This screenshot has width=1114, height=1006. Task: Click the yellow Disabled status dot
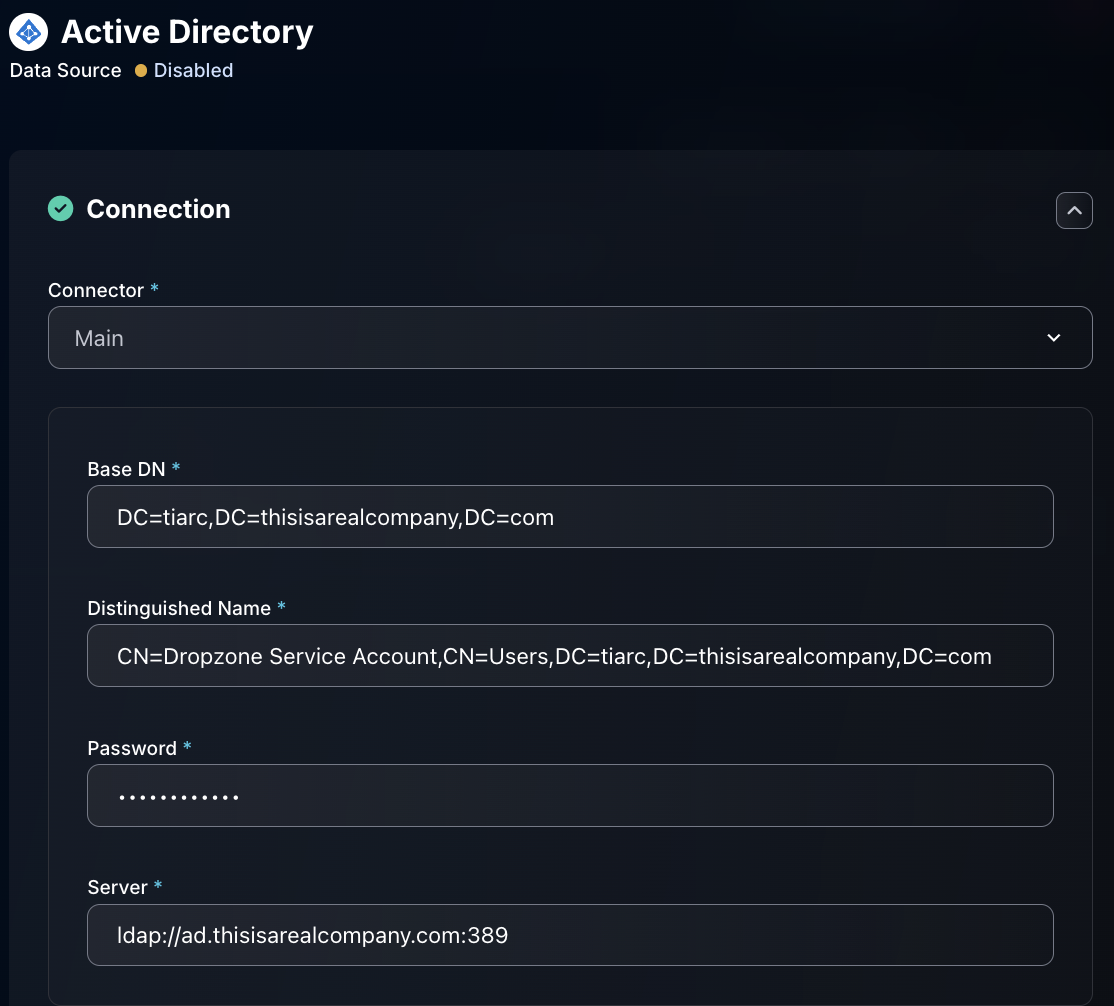tap(141, 71)
